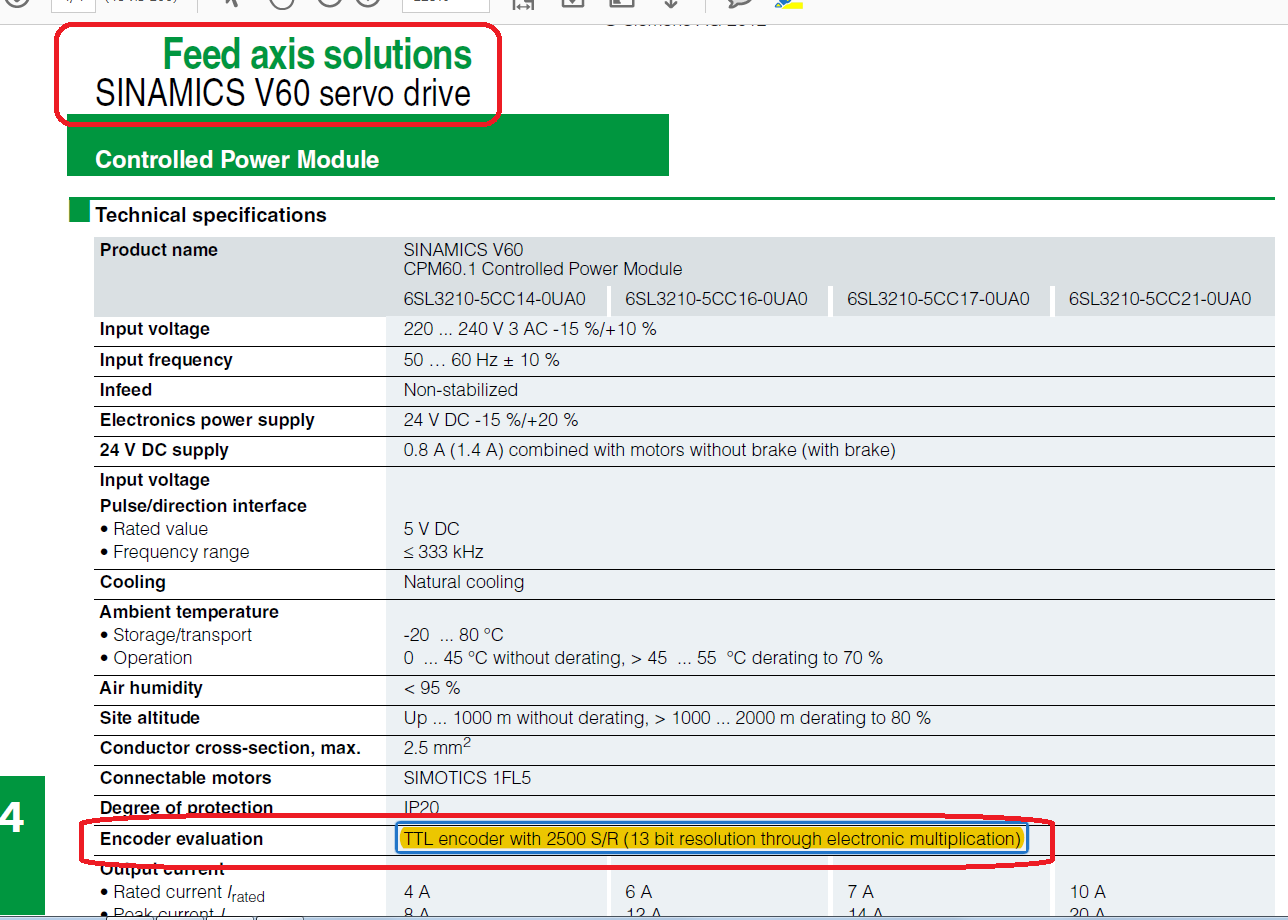The image size is (1288, 920).
Task: Select the '≤ 333 kHz' frequency value
Action: [x=444, y=552]
